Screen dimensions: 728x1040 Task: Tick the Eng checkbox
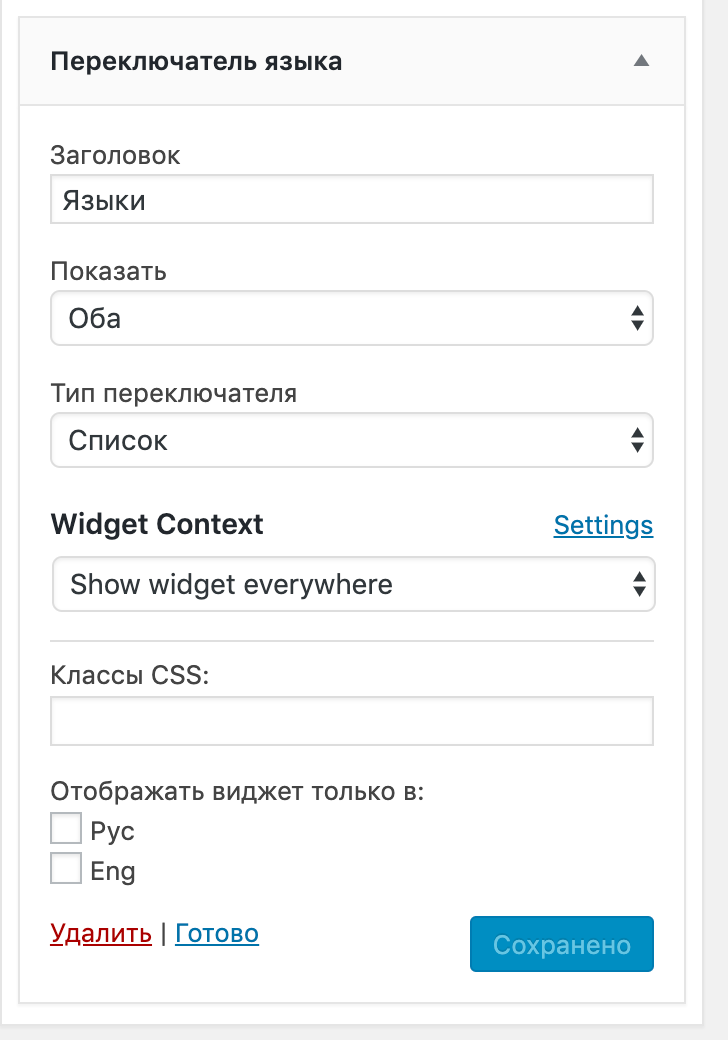(x=66, y=869)
